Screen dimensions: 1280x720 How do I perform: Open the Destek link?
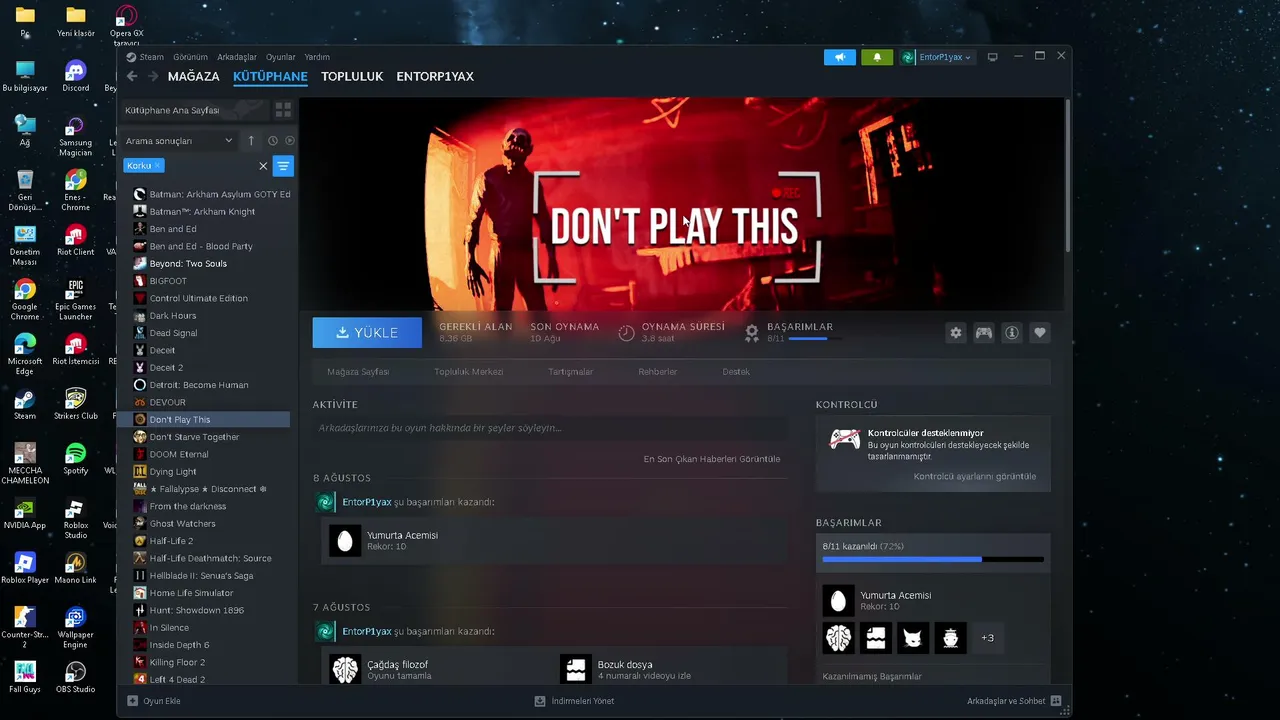(x=736, y=372)
